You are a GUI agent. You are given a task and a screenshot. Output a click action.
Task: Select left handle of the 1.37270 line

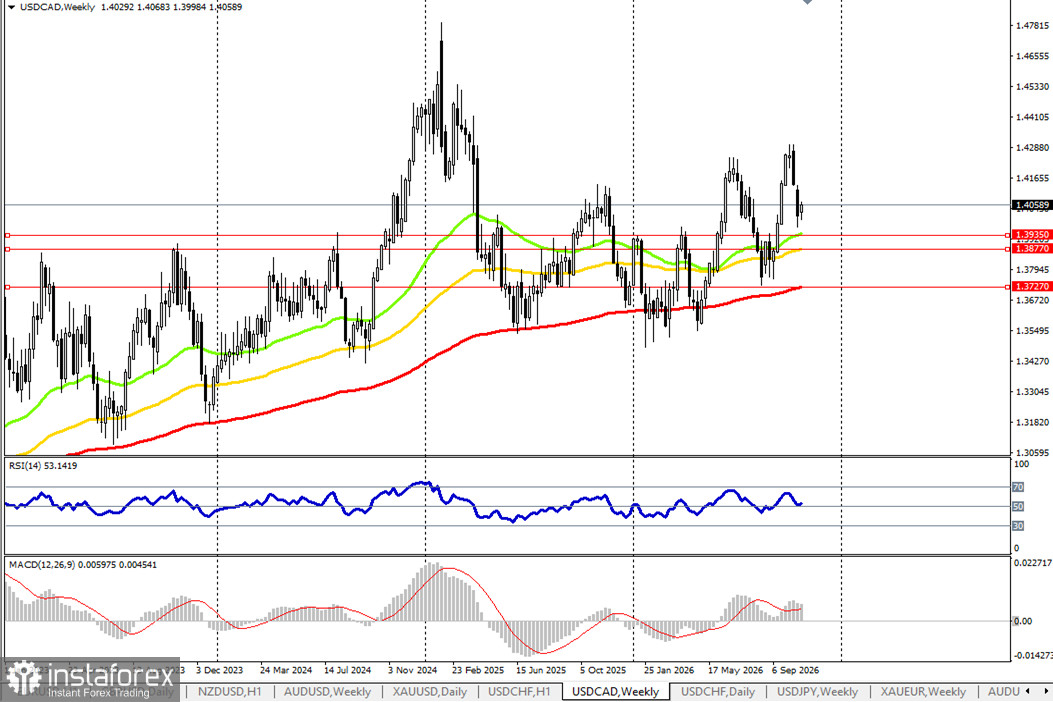7,287
